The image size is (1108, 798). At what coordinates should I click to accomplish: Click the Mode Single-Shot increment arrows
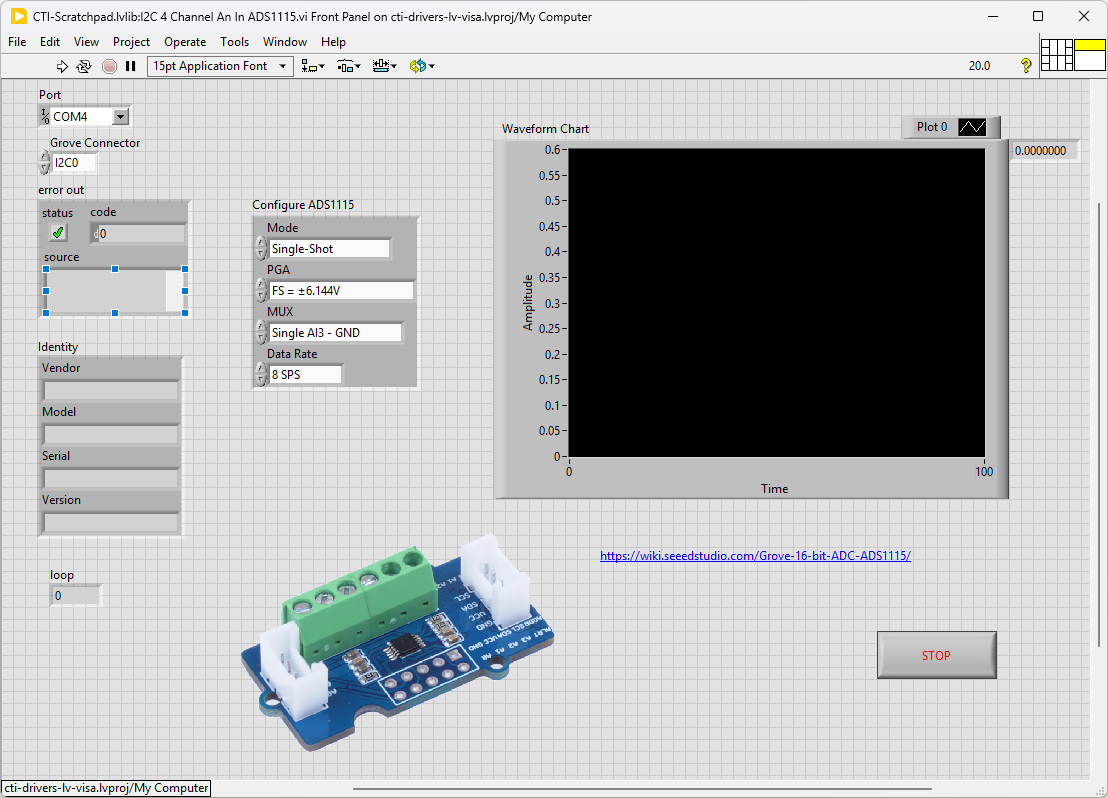pos(261,249)
